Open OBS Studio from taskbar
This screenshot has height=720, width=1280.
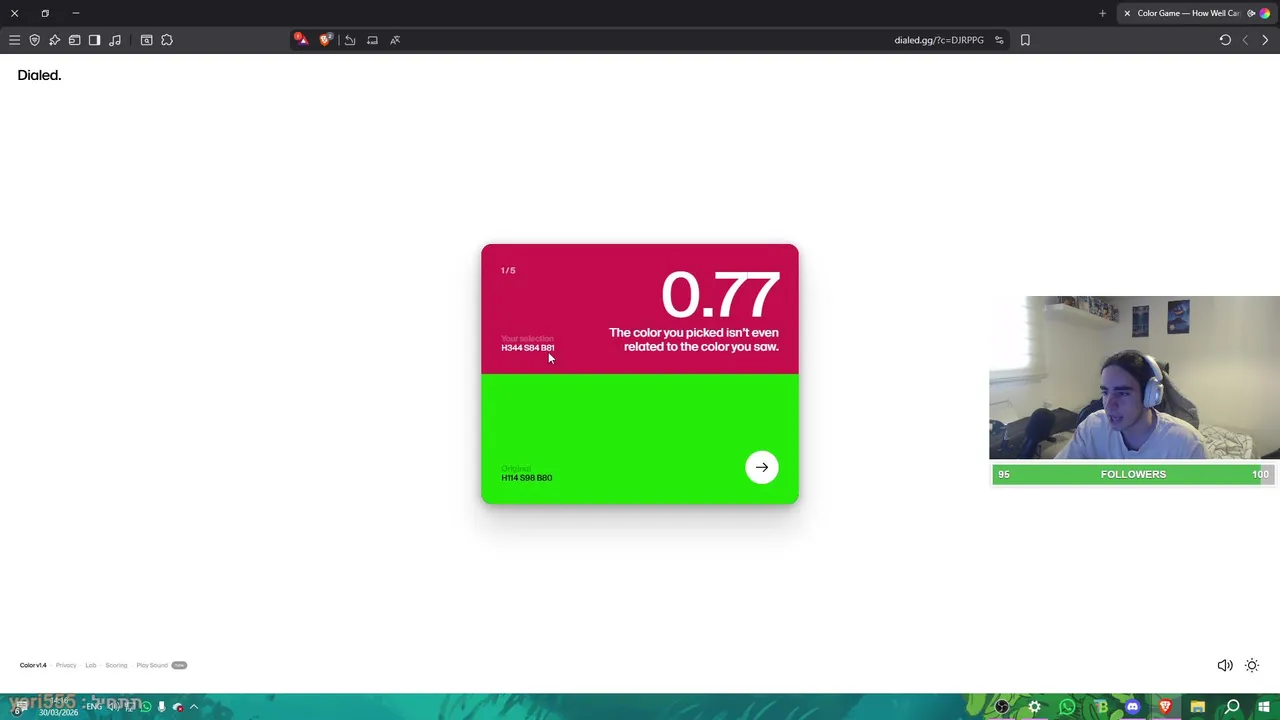[x=1002, y=707]
